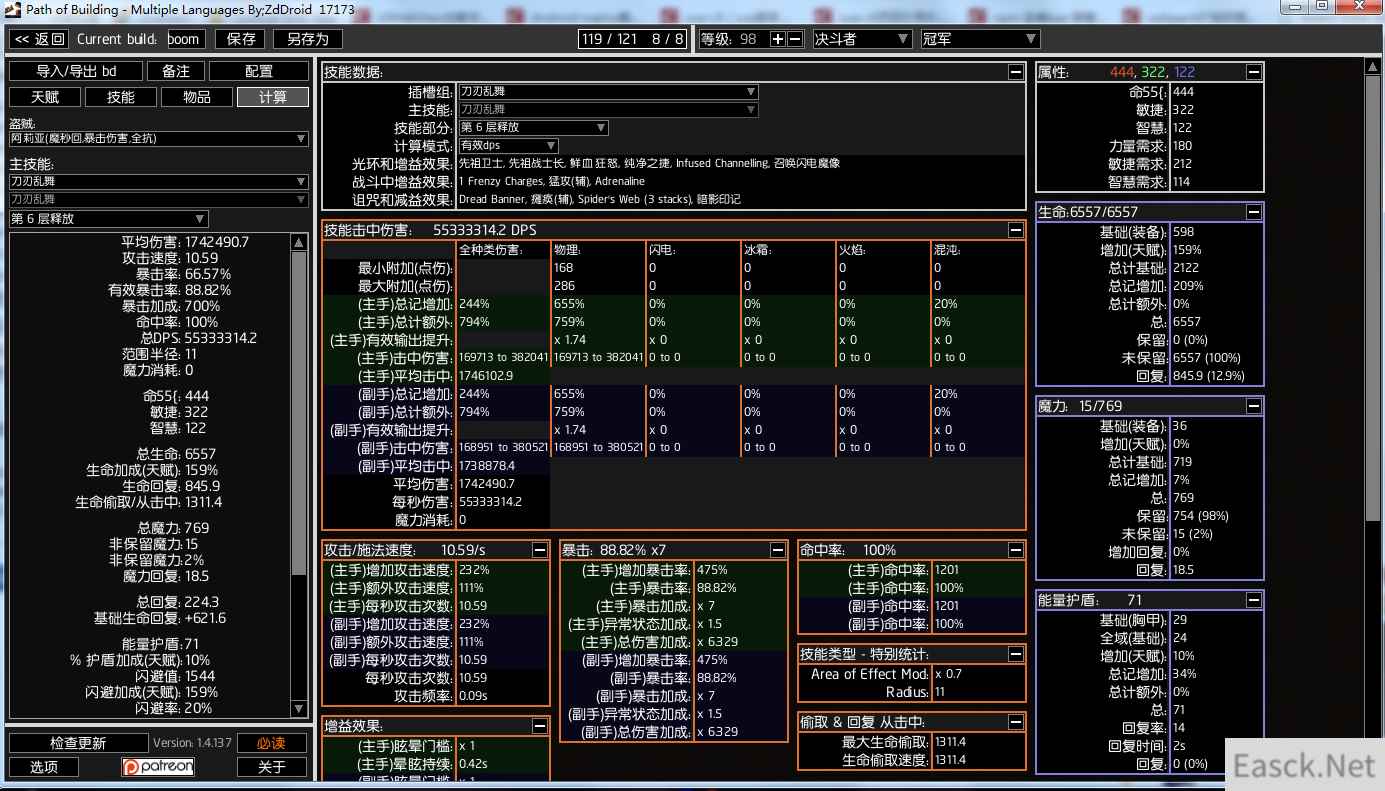Collapse the 技能数据 section
Viewport: 1385px width, 791px height.
point(1016,72)
